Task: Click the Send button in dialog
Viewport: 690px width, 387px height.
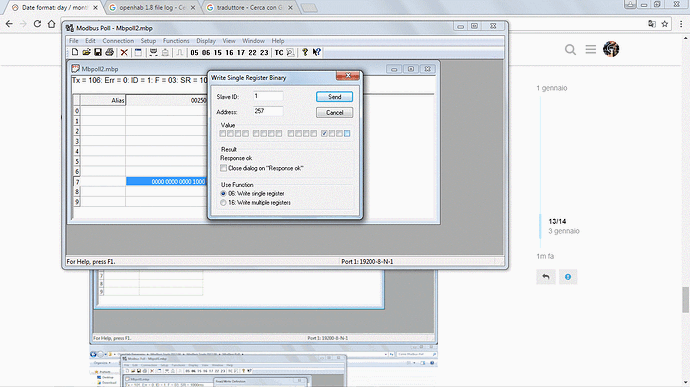Action: 334,97
